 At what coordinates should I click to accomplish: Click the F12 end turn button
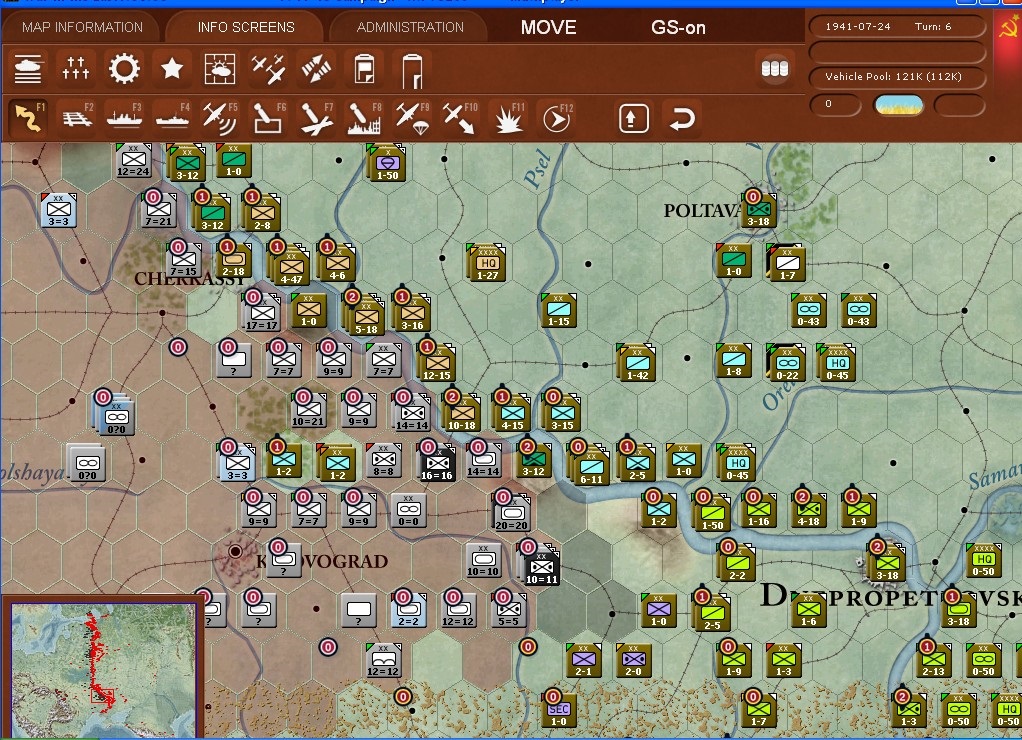coord(557,118)
